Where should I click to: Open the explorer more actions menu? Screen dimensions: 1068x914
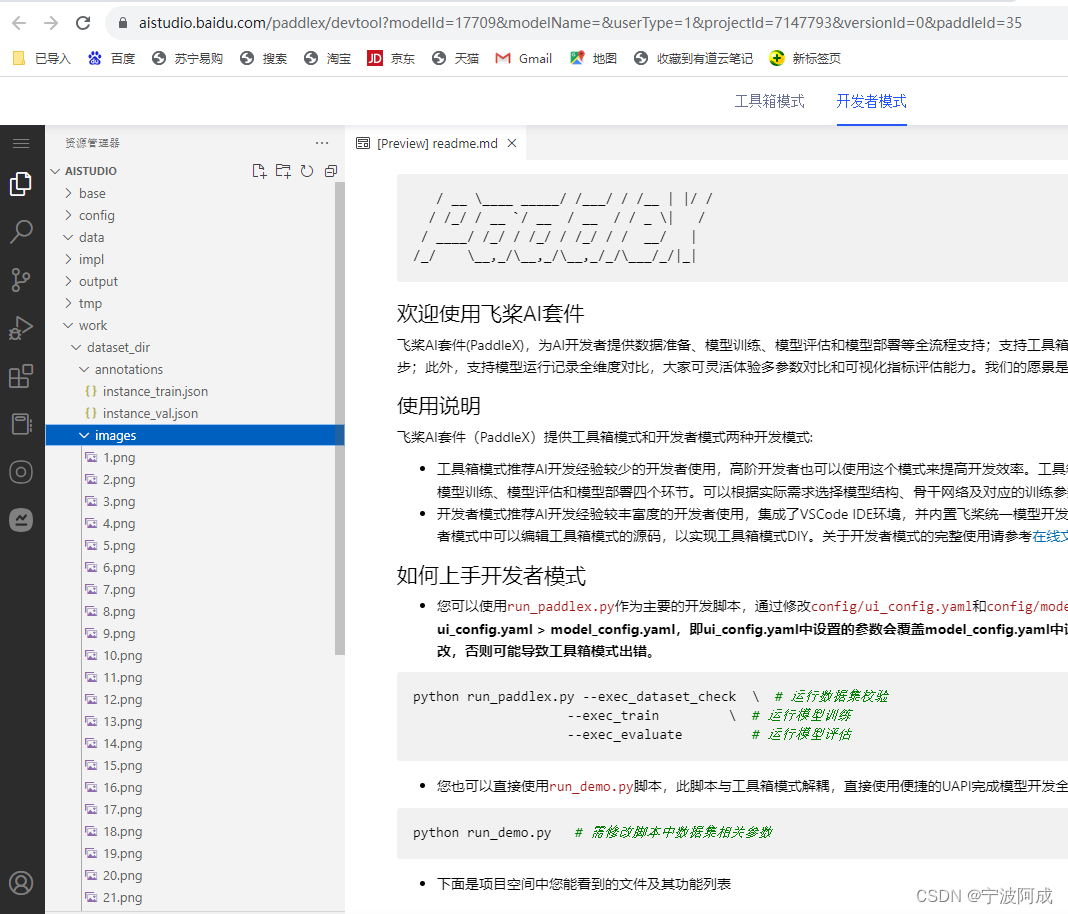[x=321, y=143]
